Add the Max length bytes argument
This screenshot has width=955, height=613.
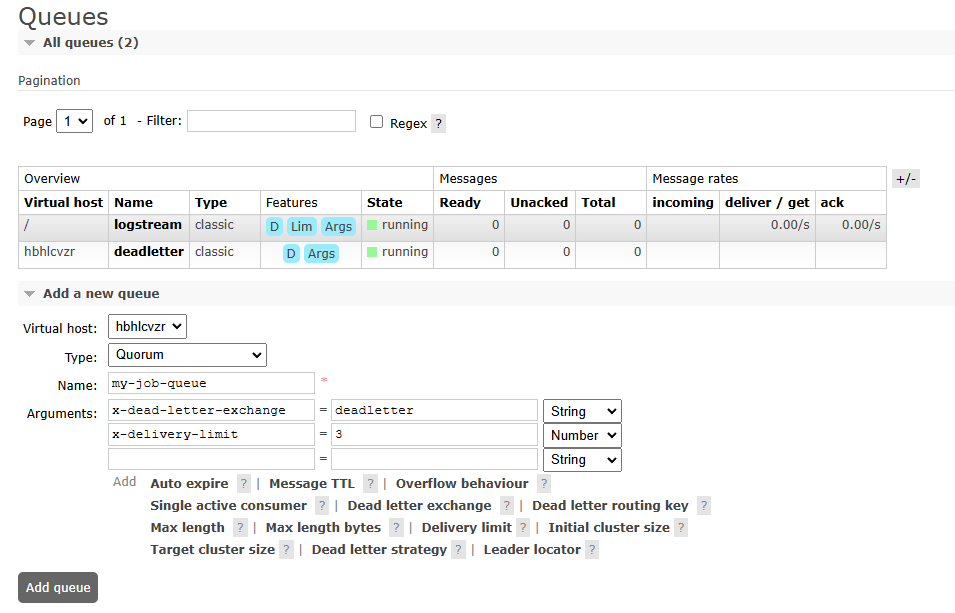[x=323, y=528]
